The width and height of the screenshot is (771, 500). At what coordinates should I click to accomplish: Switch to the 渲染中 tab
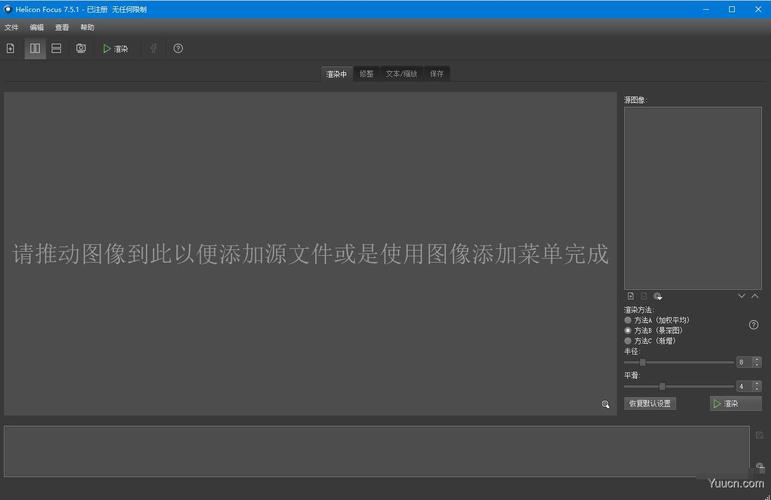coord(337,74)
